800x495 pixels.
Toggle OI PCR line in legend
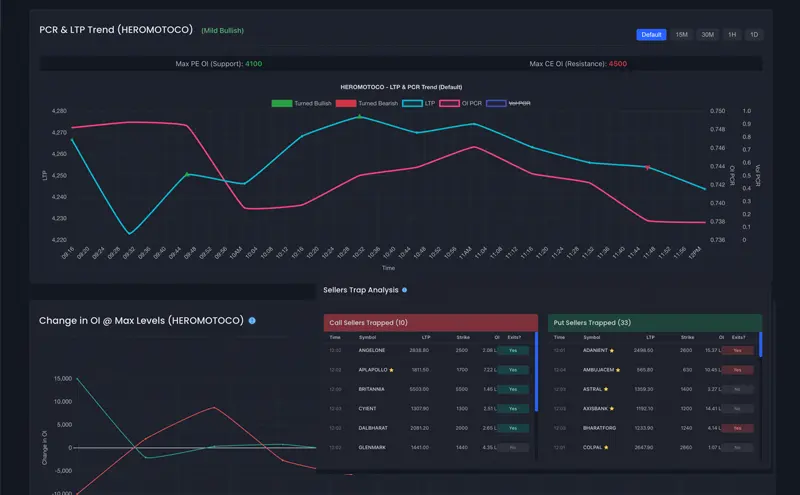coord(460,103)
